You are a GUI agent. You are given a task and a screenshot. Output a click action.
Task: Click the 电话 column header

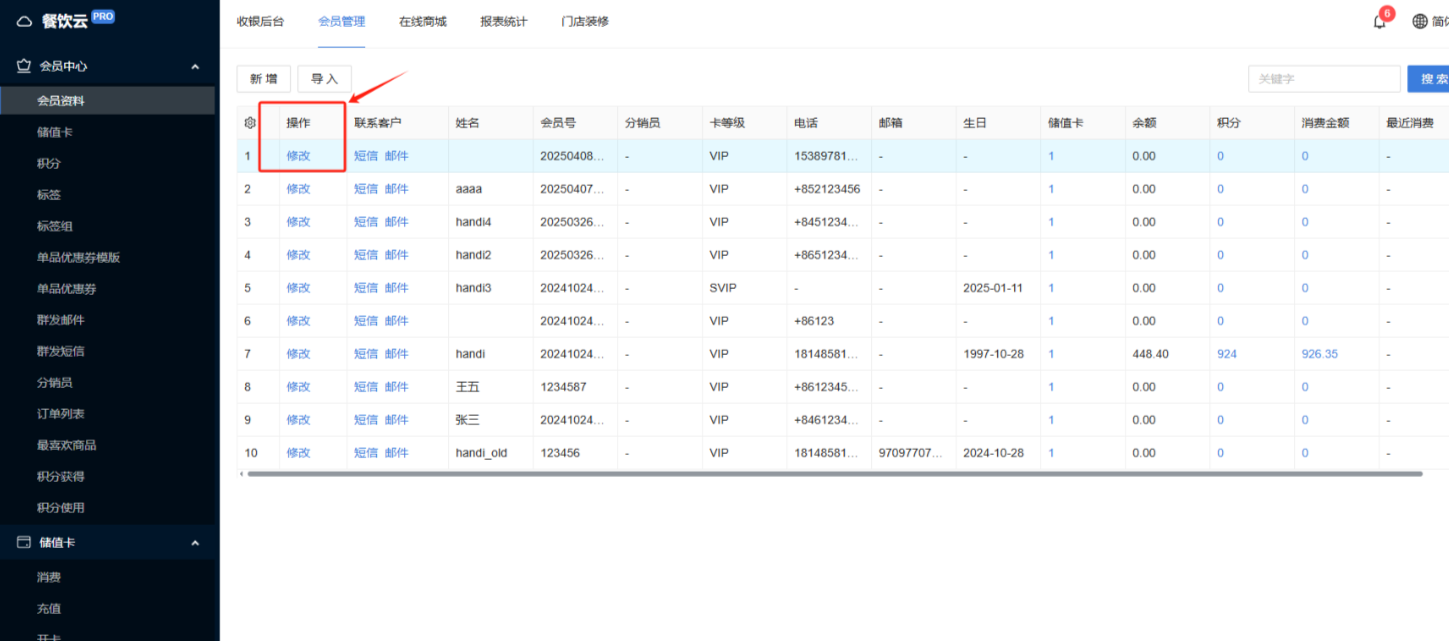tap(806, 123)
